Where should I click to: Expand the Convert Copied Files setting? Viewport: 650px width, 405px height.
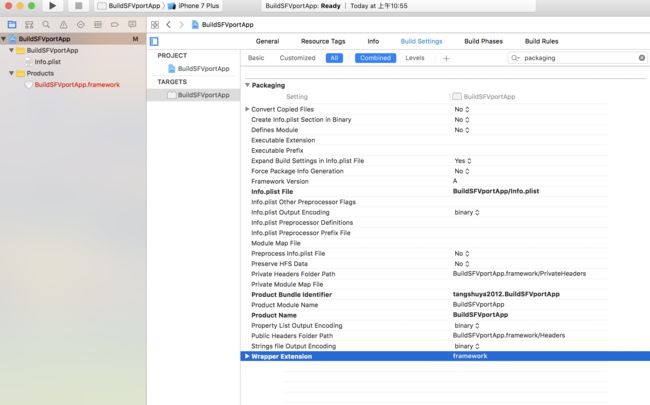247,109
